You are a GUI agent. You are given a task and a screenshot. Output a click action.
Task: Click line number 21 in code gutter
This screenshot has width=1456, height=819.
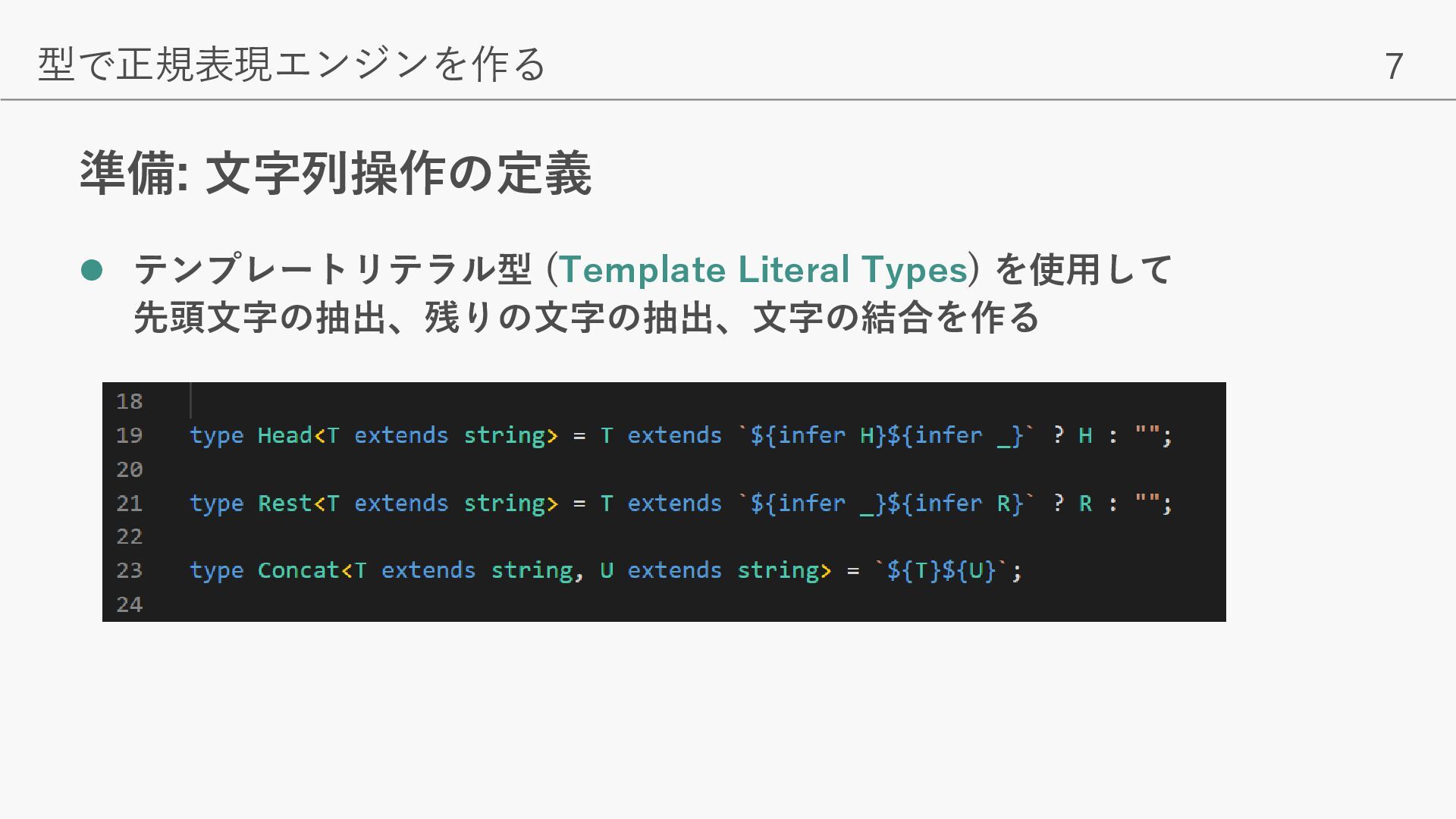click(129, 504)
